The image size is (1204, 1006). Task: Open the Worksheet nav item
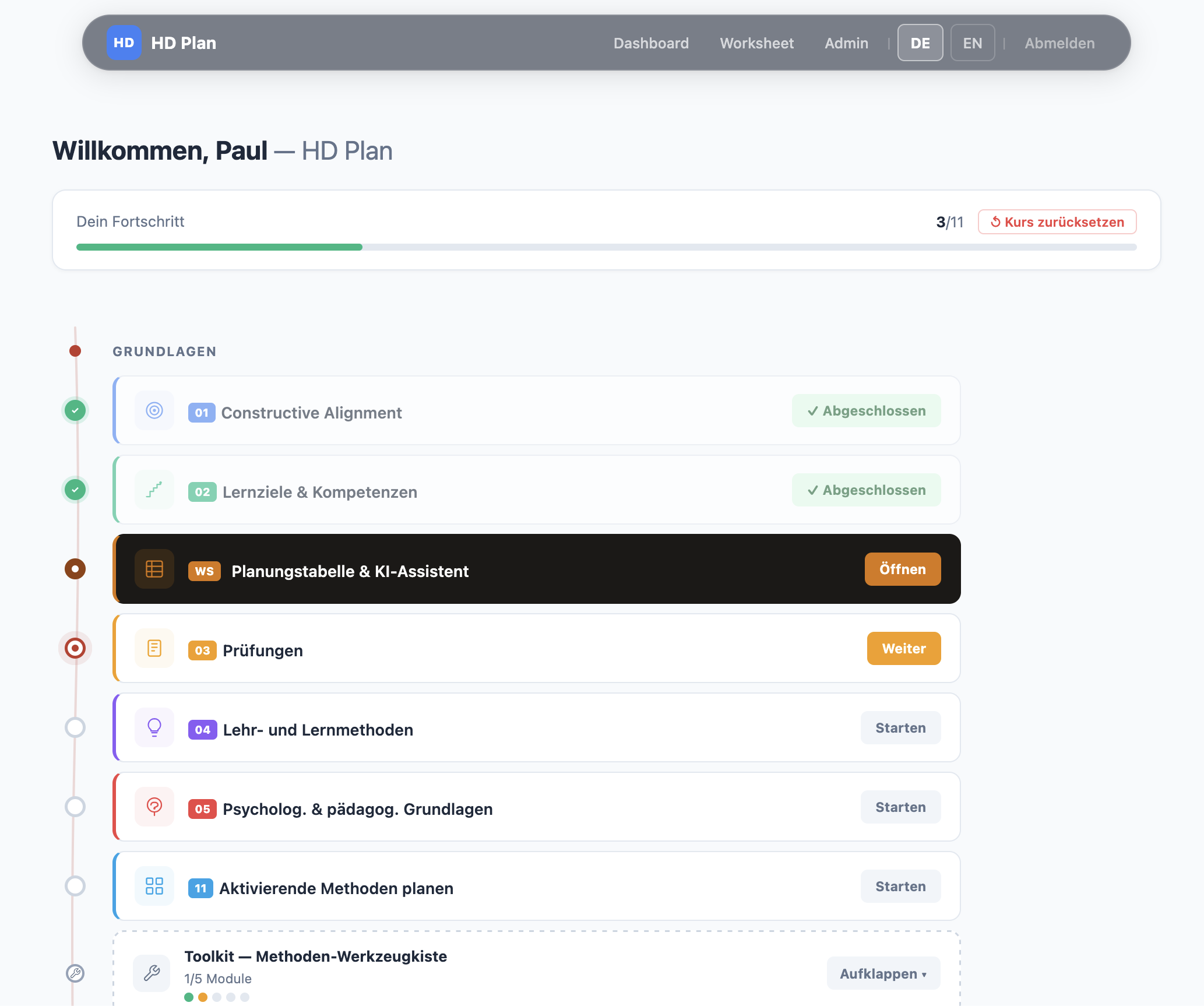coord(756,43)
